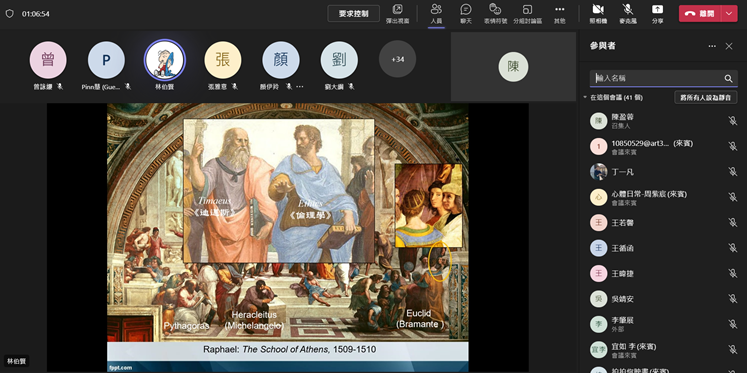Image resolution: width=747 pixels, height=373 pixels.
Task: Click 將所有人設為靜音 mute all button
Action: (x=706, y=97)
